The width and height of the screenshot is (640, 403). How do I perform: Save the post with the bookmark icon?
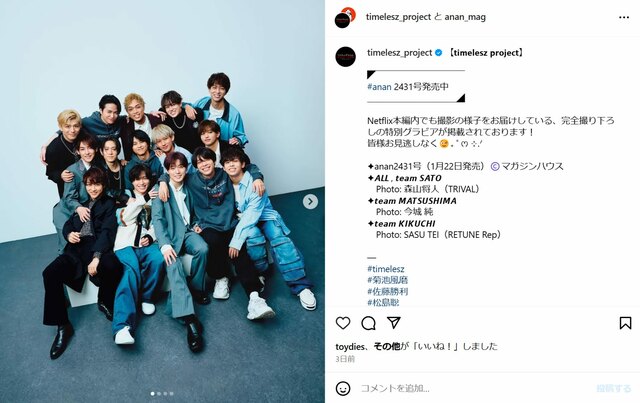click(625, 323)
